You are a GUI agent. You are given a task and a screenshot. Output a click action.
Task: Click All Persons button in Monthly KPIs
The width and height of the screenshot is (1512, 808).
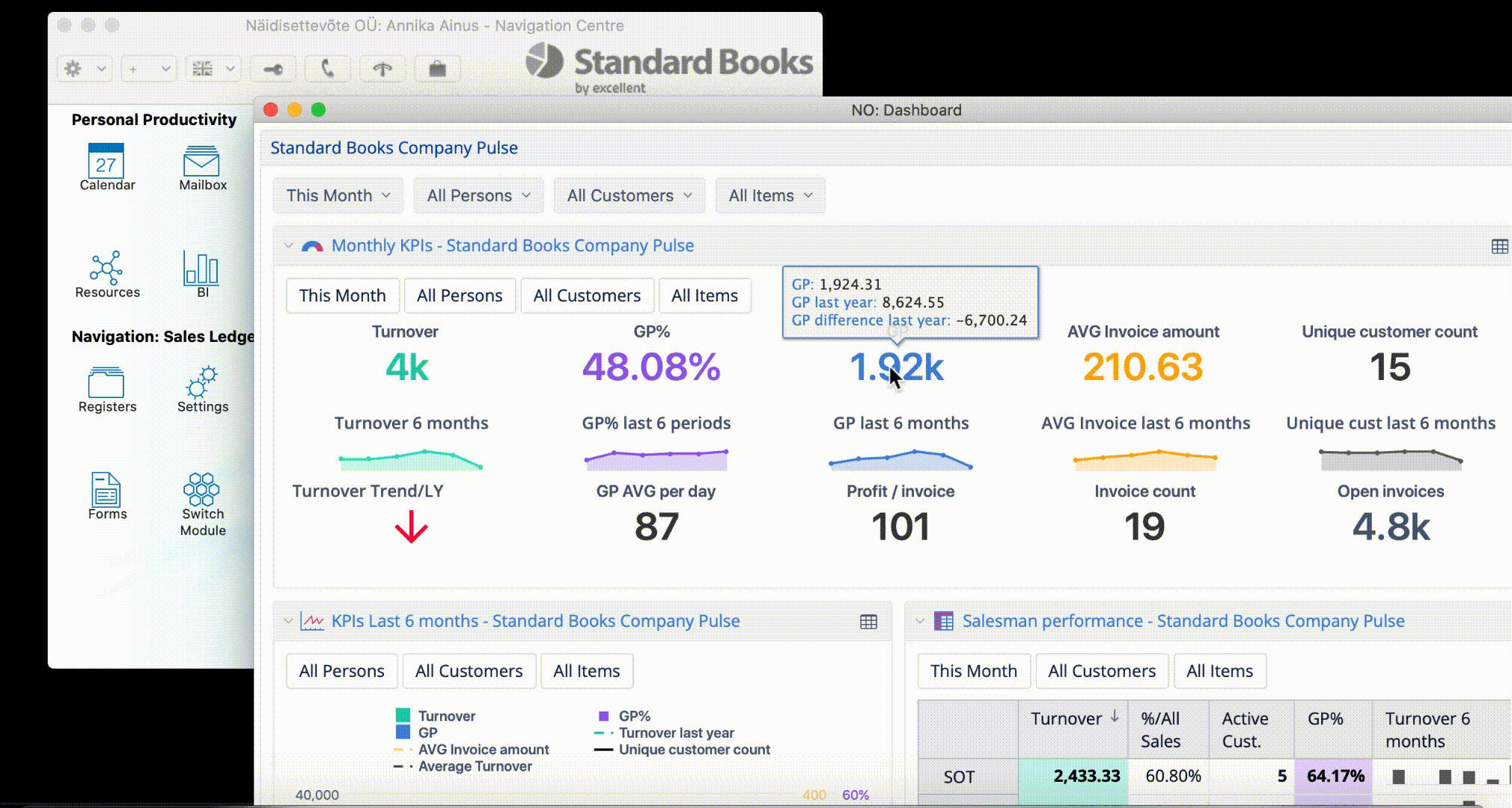(x=460, y=296)
